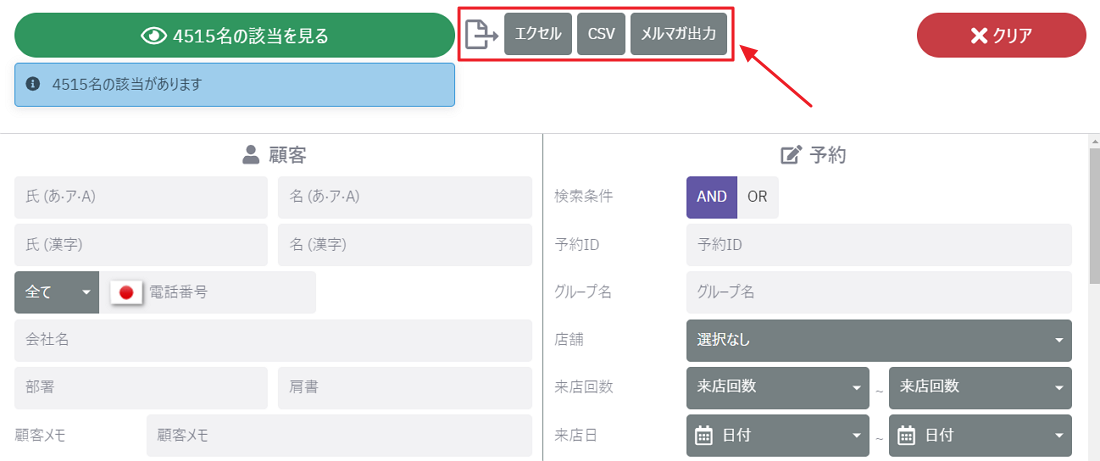This screenshot has height=461, width=1100.
Task: Expand the 店舗 選択なし dropdown
Action: coord(878,340)
